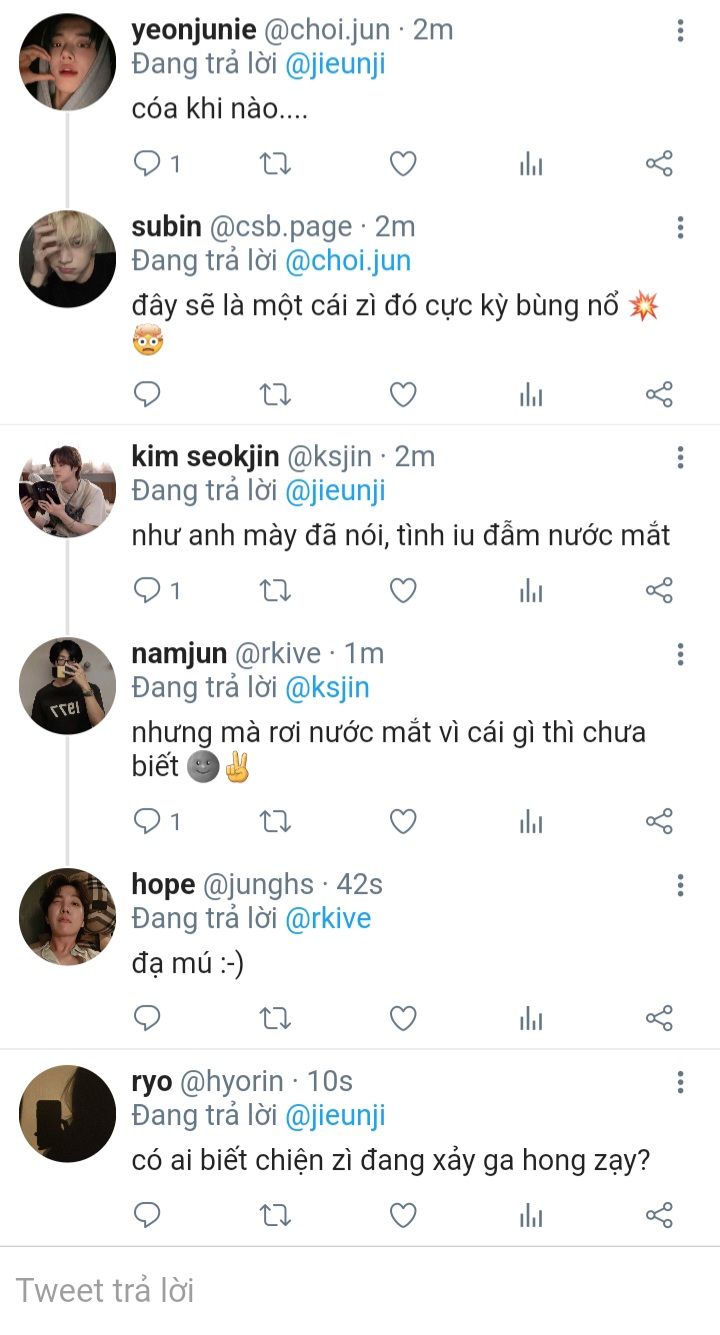The width and height of the screenshot is (720, 1335).
Task: Like kim seokjin's tweet
Action: tap(402, 591)
